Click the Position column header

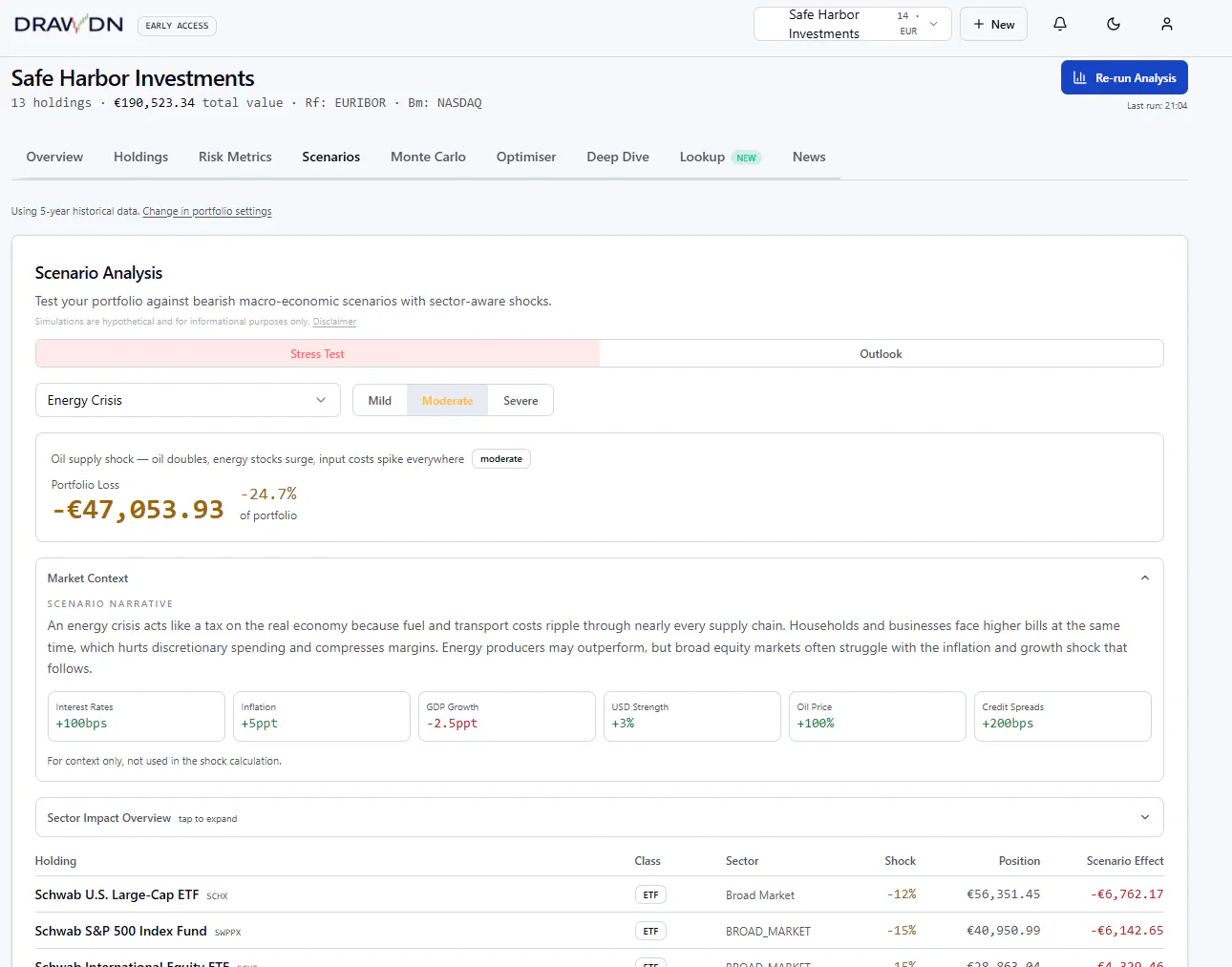click(1019, 861)
